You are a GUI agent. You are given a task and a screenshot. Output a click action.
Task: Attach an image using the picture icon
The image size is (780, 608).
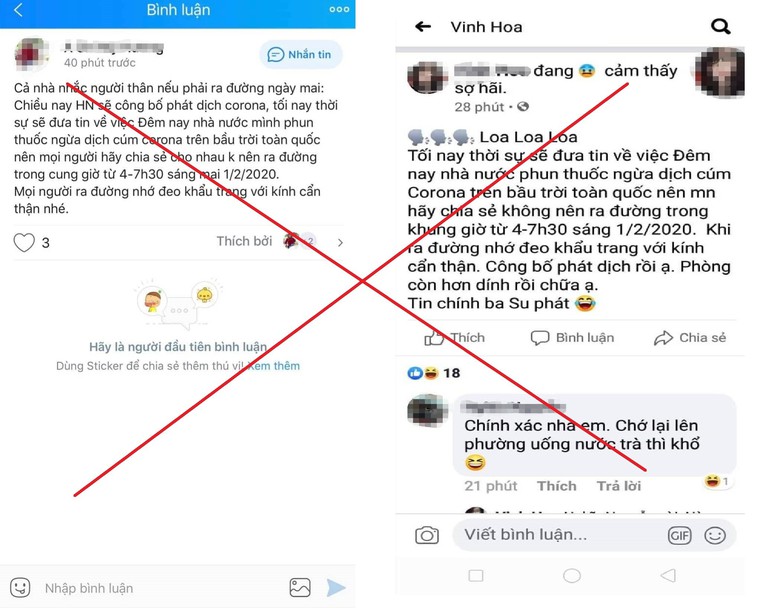coord(300,588)
